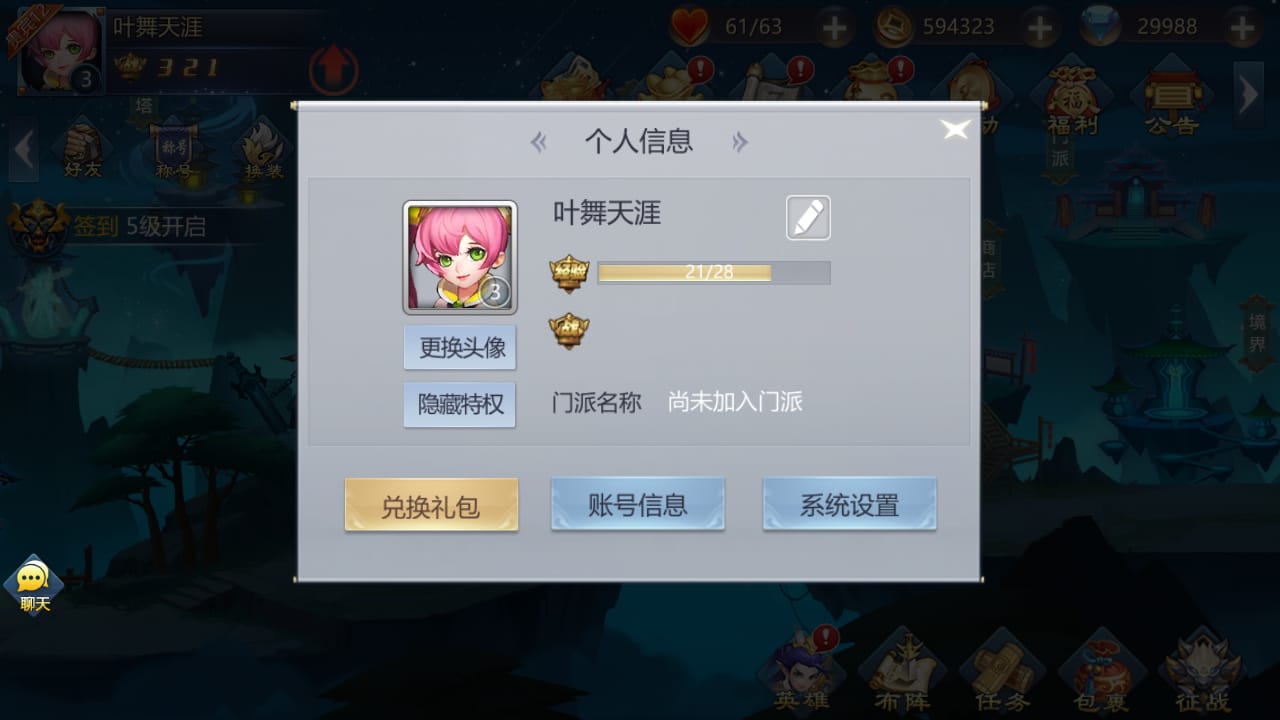
Task: Open the 公告 announcements icon
Action: (1172, 100)
